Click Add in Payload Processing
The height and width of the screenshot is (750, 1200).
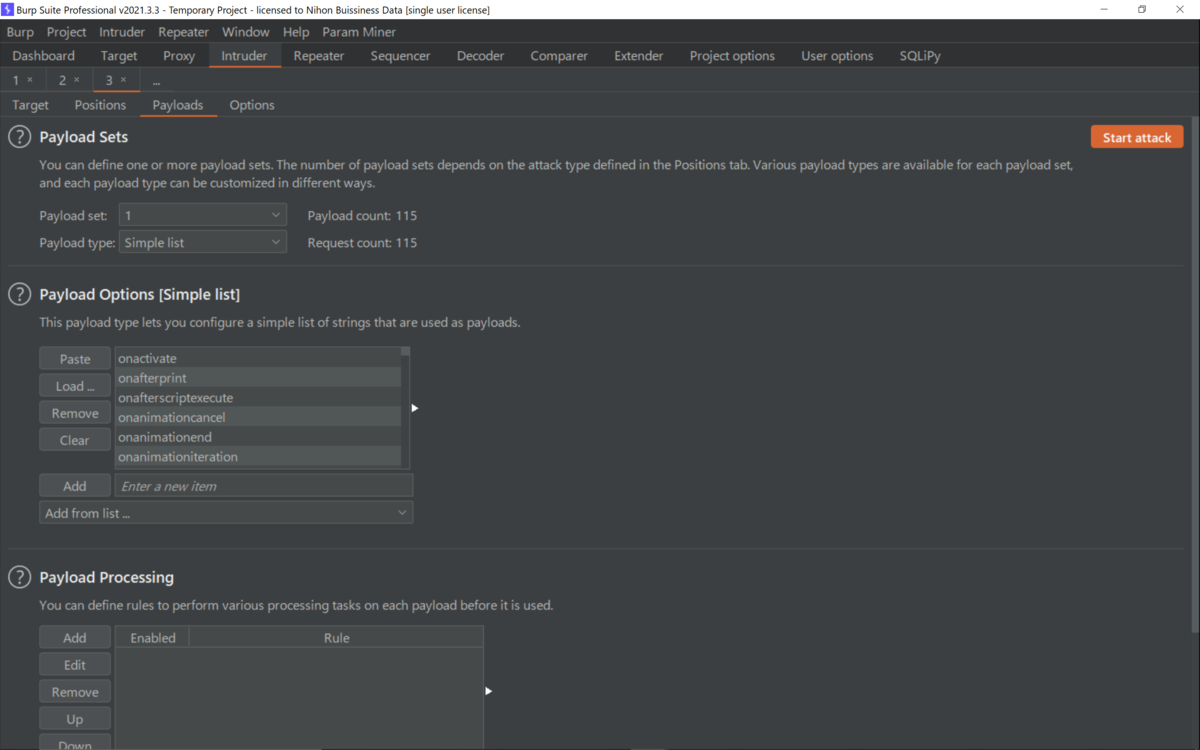pos(75,638)
